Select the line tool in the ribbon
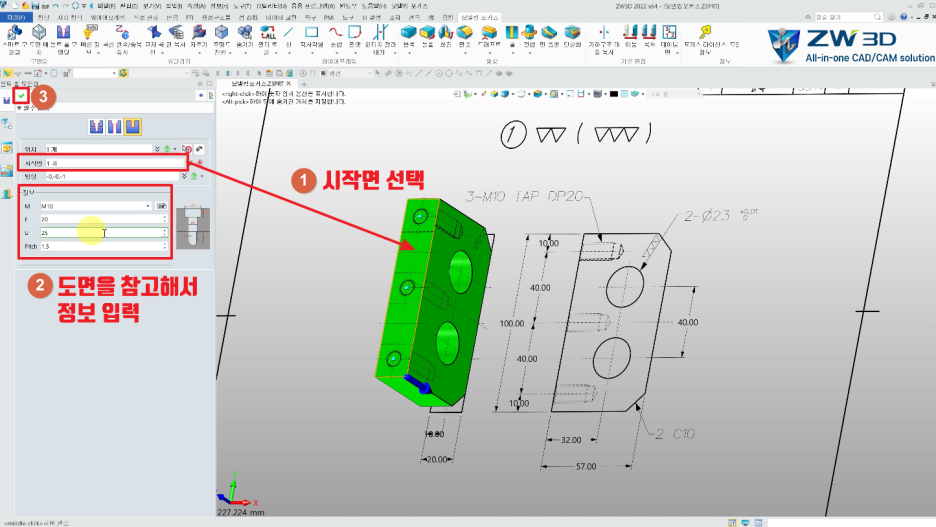The image size is (936, 527). pyautogui.click(x=289, y=32)
